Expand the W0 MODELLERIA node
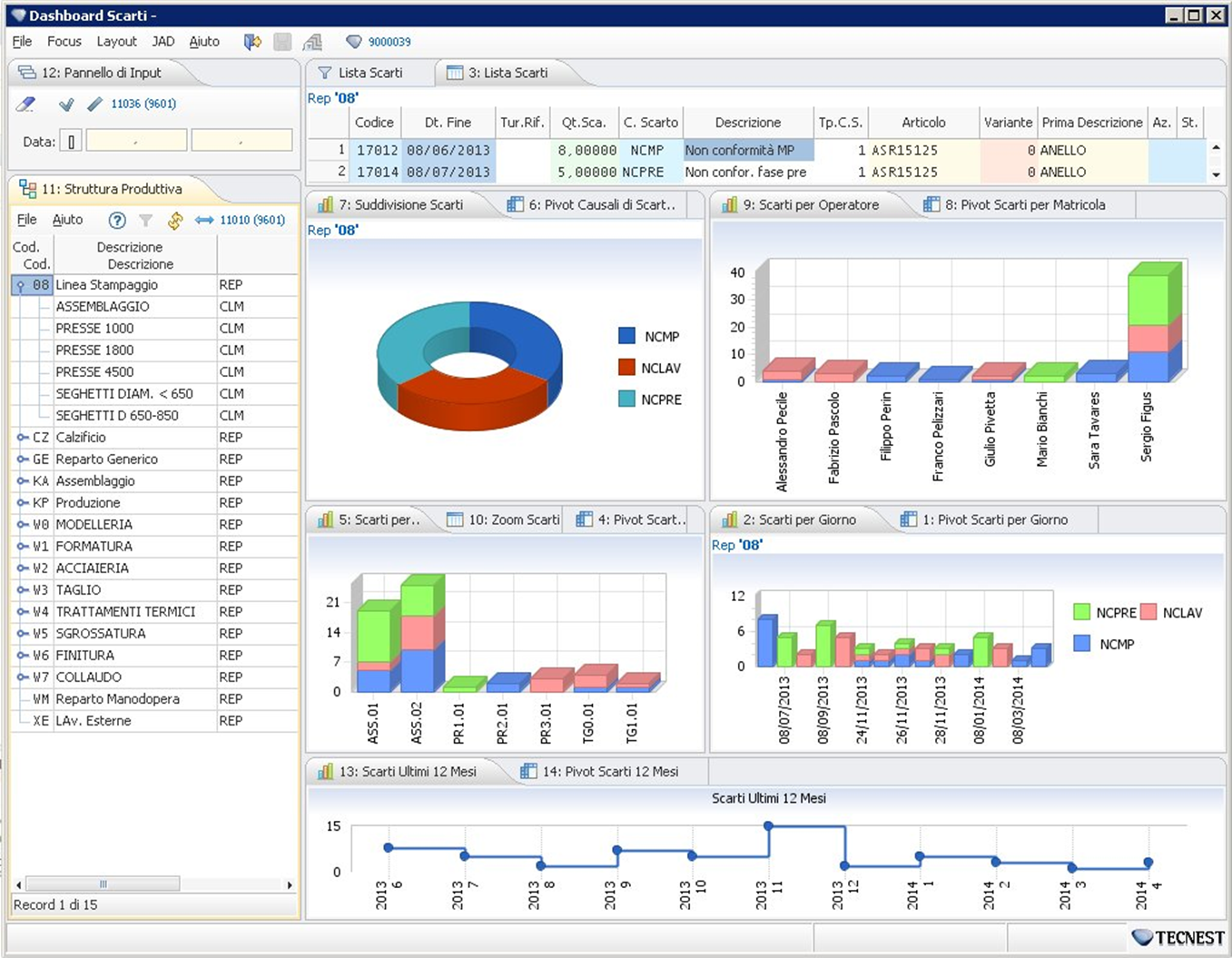The image size is (1232, 958). [22, 525]
